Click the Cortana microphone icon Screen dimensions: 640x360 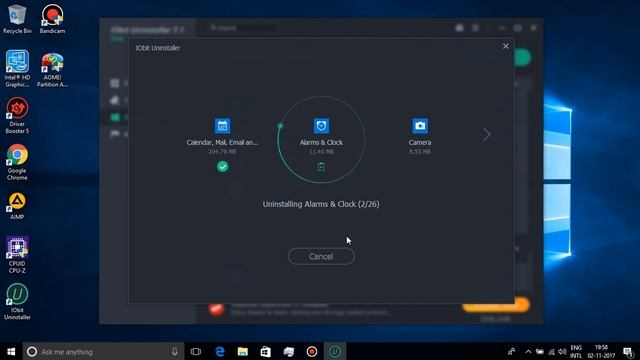pos(175,351)
